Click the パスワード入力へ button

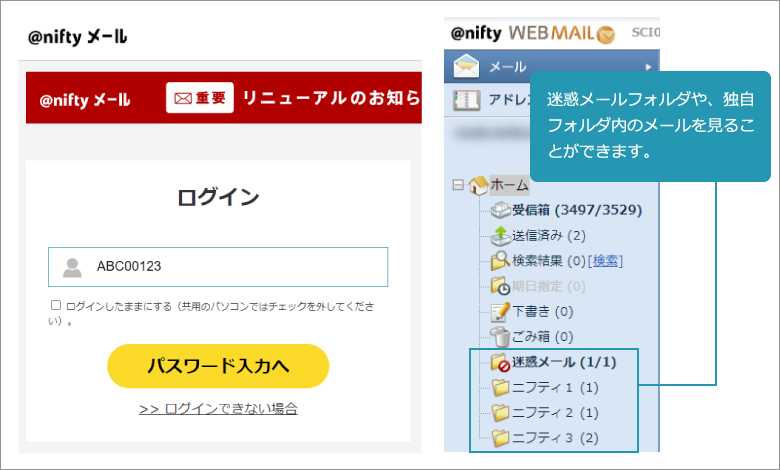point(218,366)
